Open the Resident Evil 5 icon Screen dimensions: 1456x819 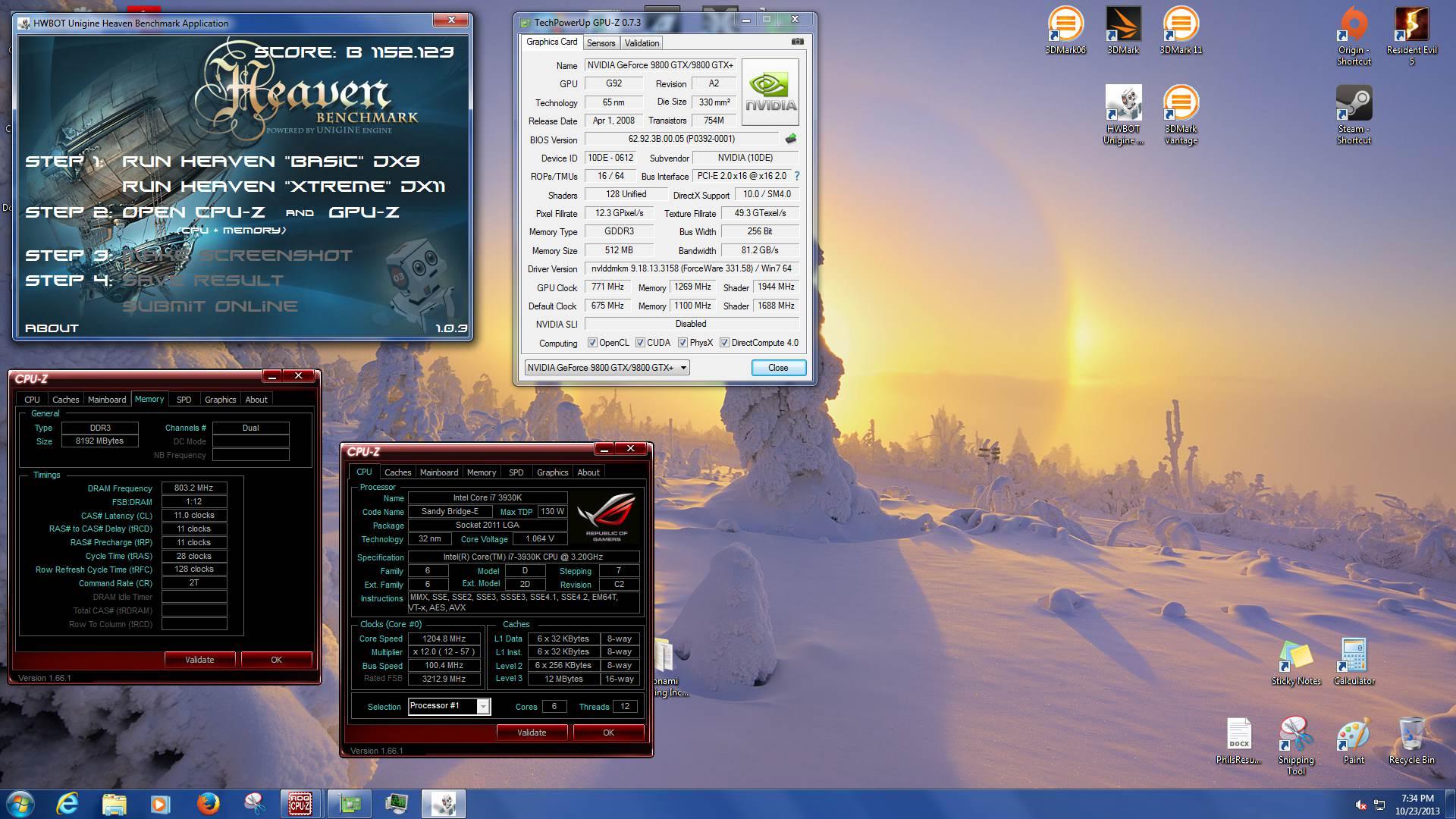point(1411,36)
